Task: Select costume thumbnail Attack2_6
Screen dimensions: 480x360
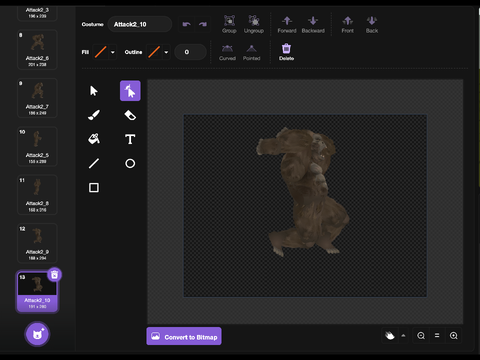Action: [37, 50]
